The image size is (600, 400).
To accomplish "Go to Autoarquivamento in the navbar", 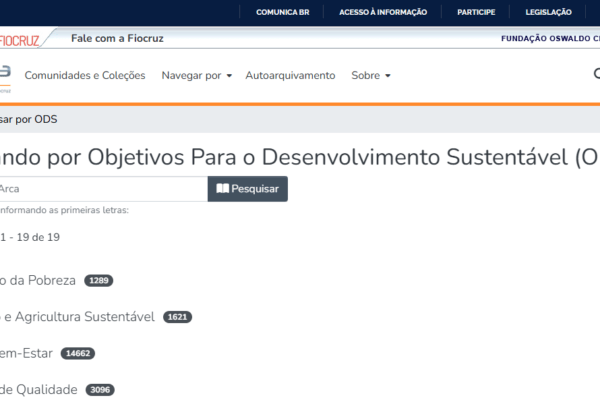I will point(291,76).
